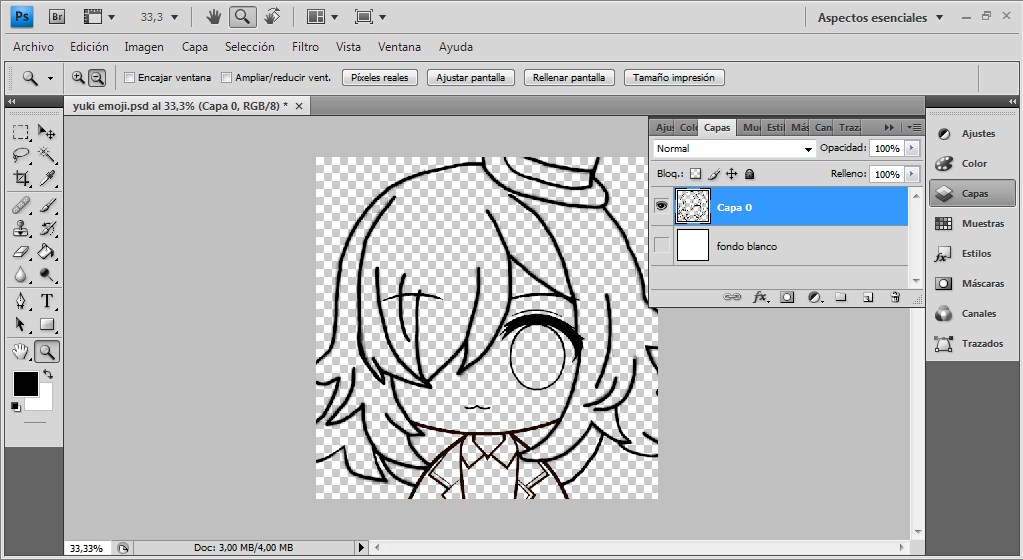Select the Hand tool in toolbox

tap(21, 352)
